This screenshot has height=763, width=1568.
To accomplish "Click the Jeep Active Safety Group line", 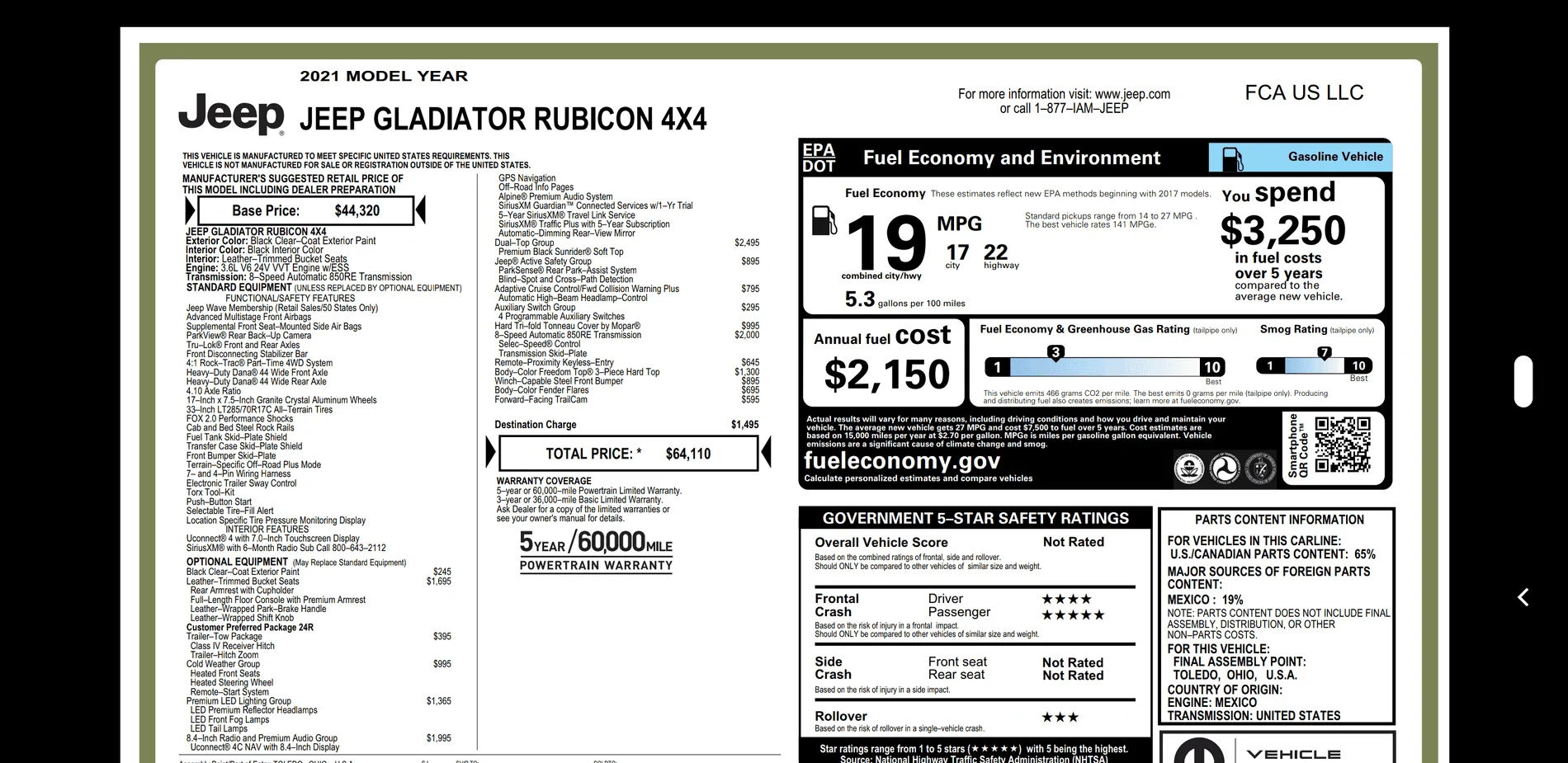I will pos(626,261).
